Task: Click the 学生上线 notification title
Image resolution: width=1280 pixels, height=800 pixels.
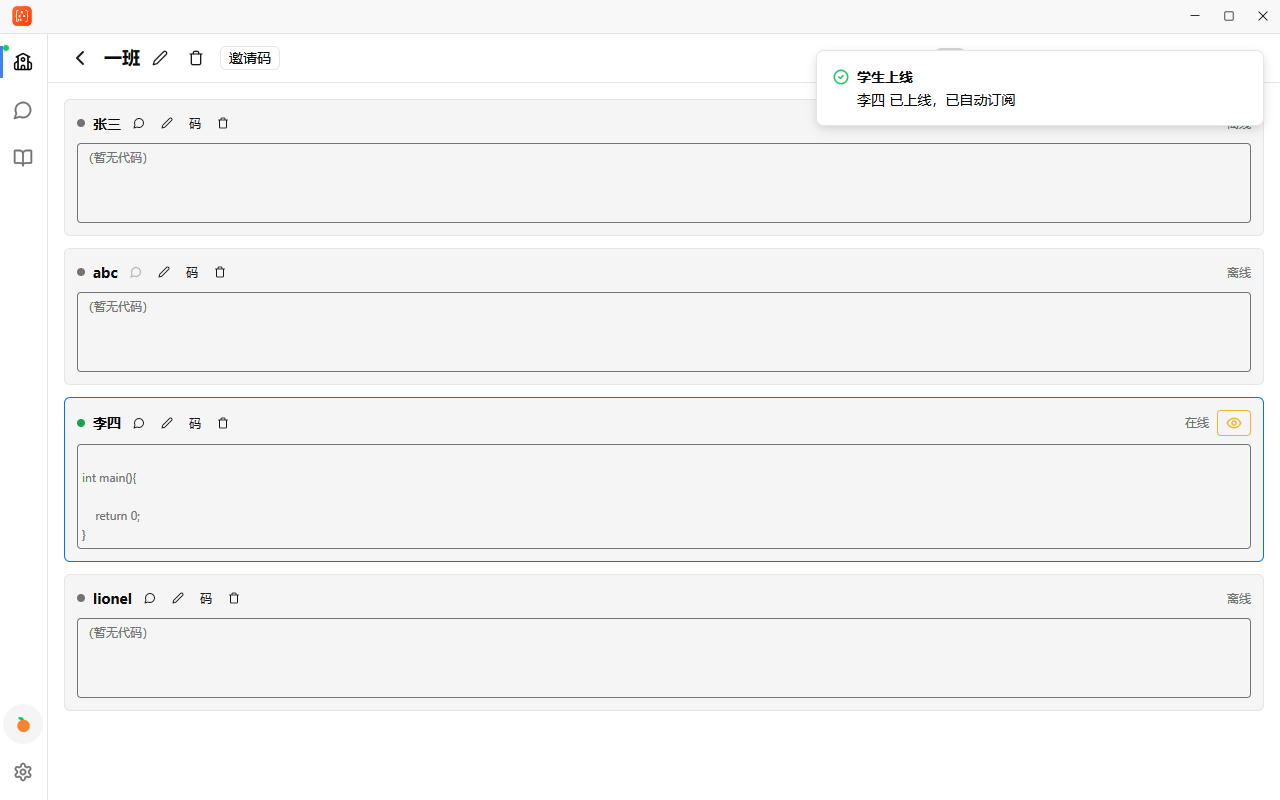Action: [885, 77]
